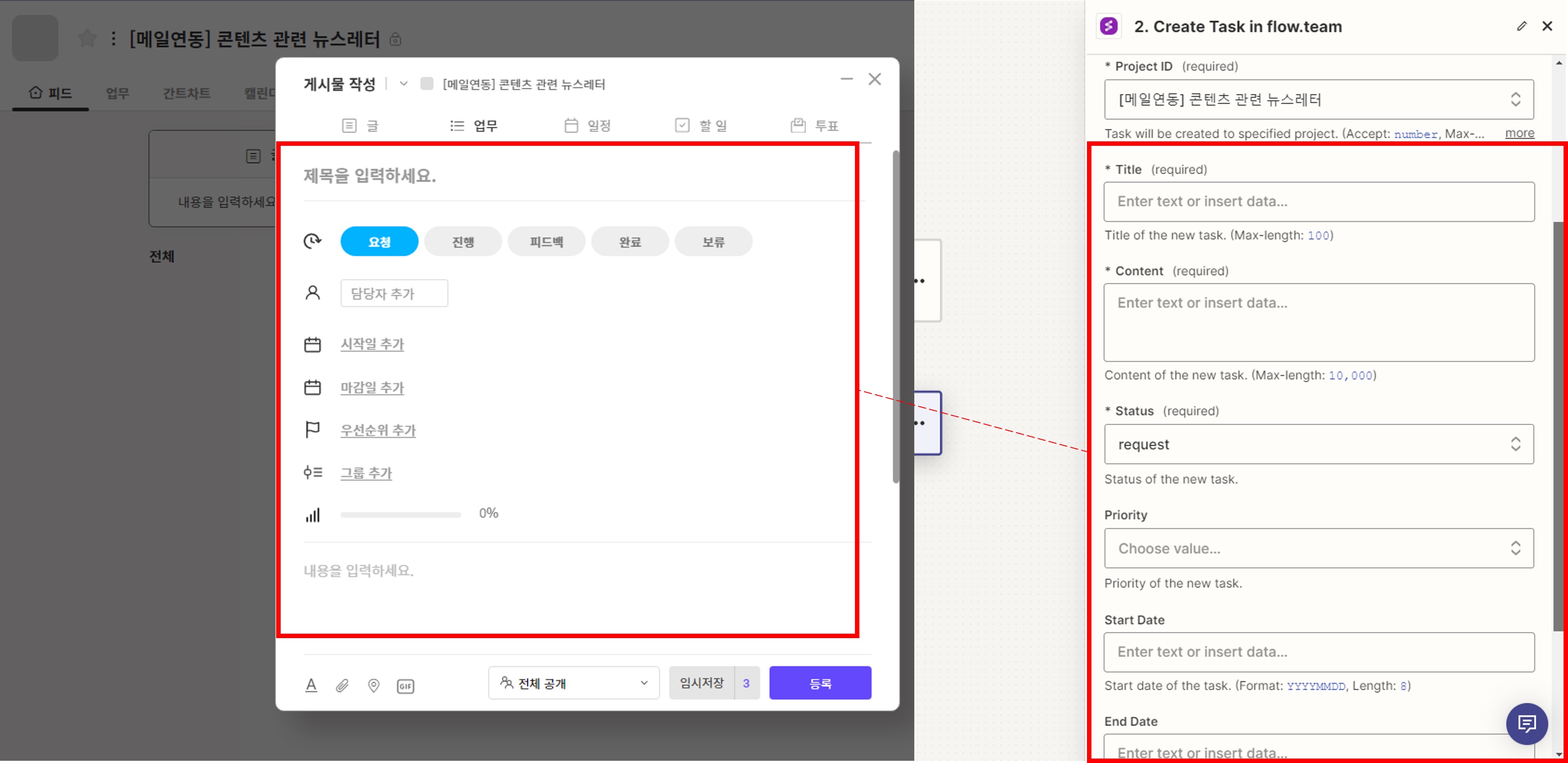
Task: Switch to the 일정 post type tab
Action: 587,125
